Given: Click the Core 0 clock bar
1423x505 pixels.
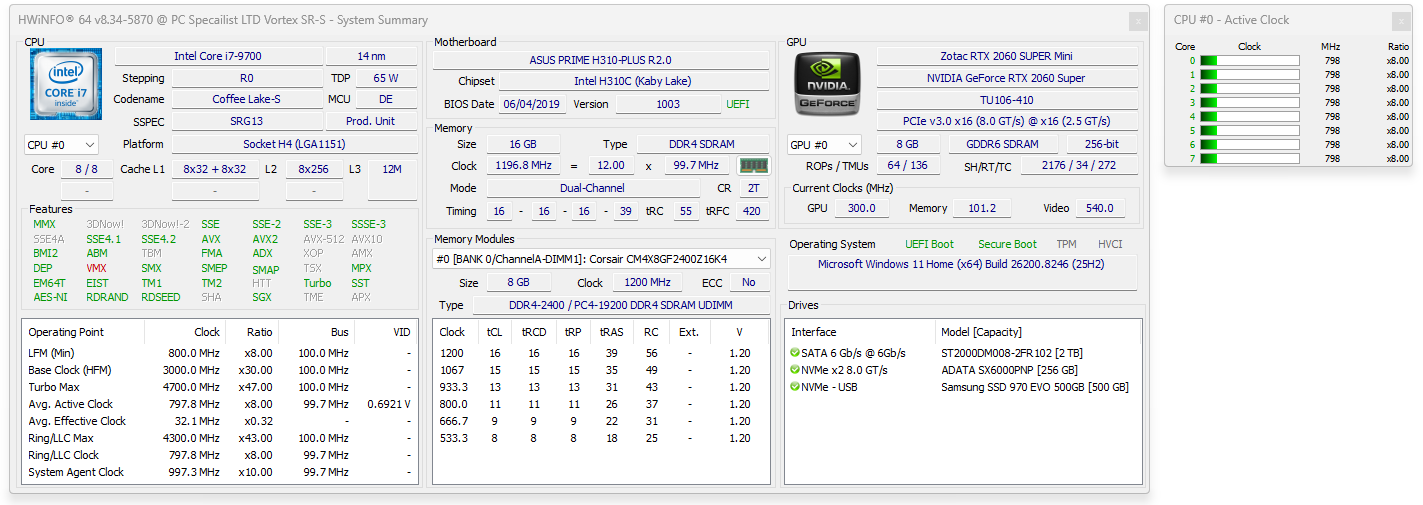Looking at the screenshot, I should tap(1249, 61).
